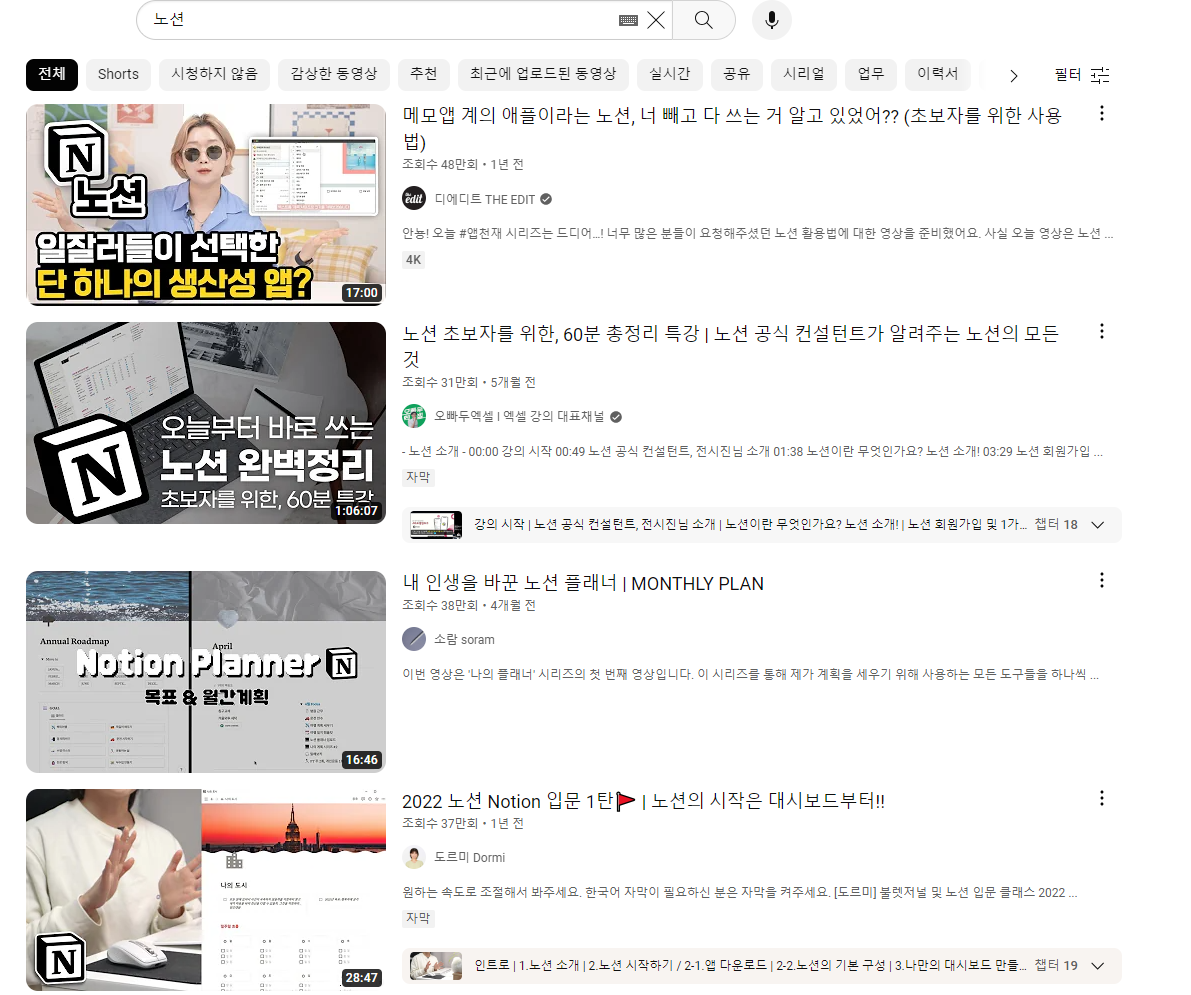Click description starting 안농! 오늘 #앱천재

(757, 233)
